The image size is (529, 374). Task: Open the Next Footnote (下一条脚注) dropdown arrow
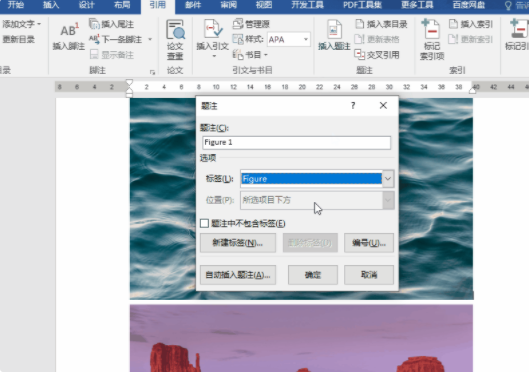coord(150,39)
